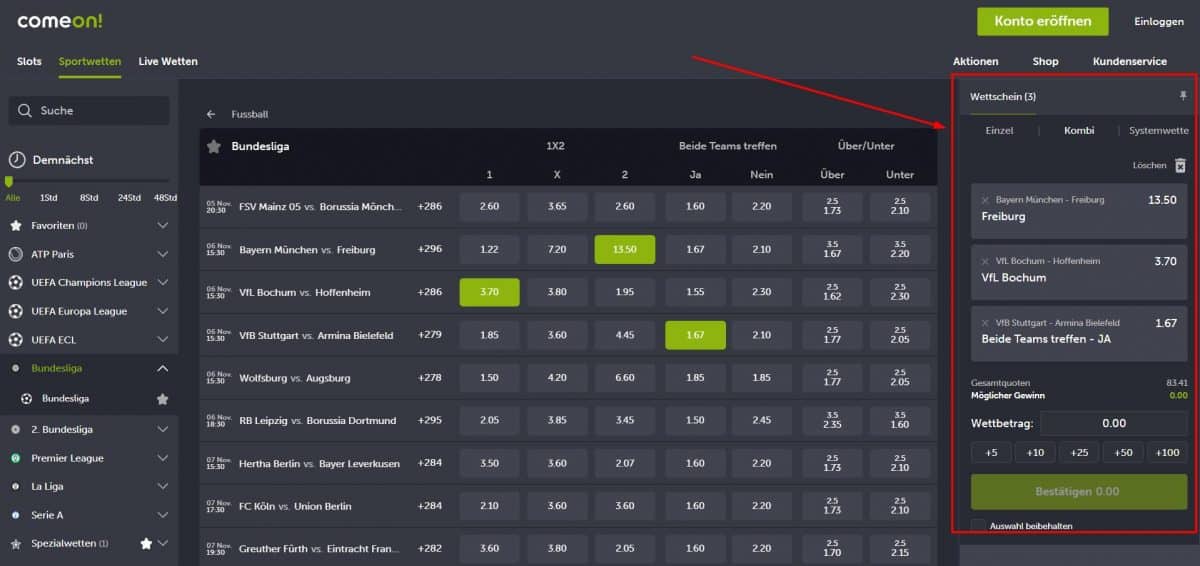The image size is (1200, 566).
Task: Remove Bayern München - Freiburg bet from slip
Action: (985, 200)
